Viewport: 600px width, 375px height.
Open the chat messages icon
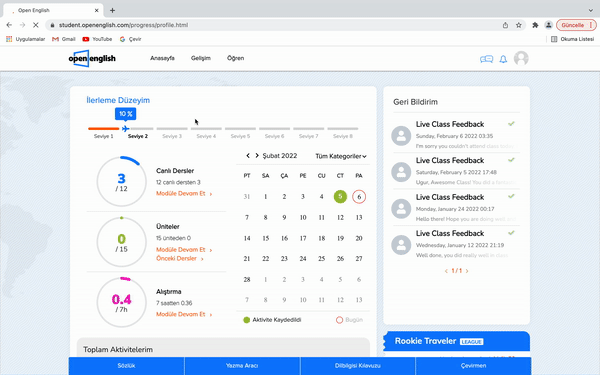pos(486,59)
